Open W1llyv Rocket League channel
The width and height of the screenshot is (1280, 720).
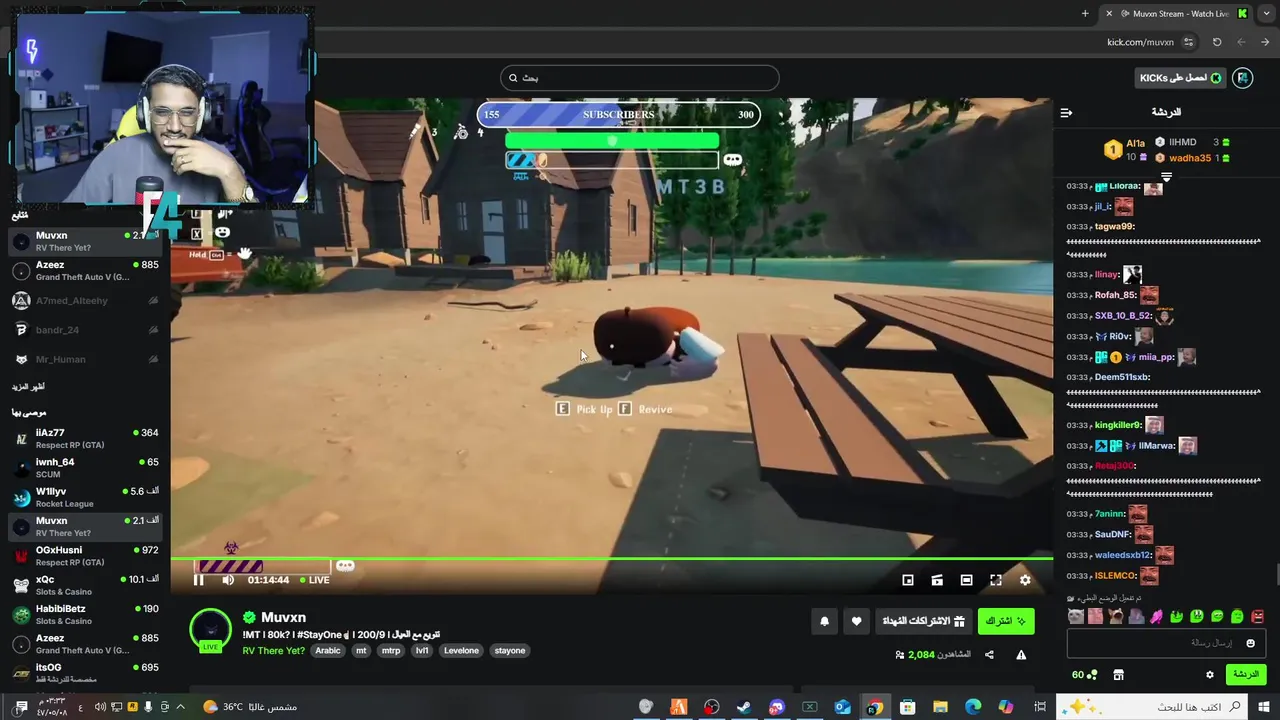[85, 497]
